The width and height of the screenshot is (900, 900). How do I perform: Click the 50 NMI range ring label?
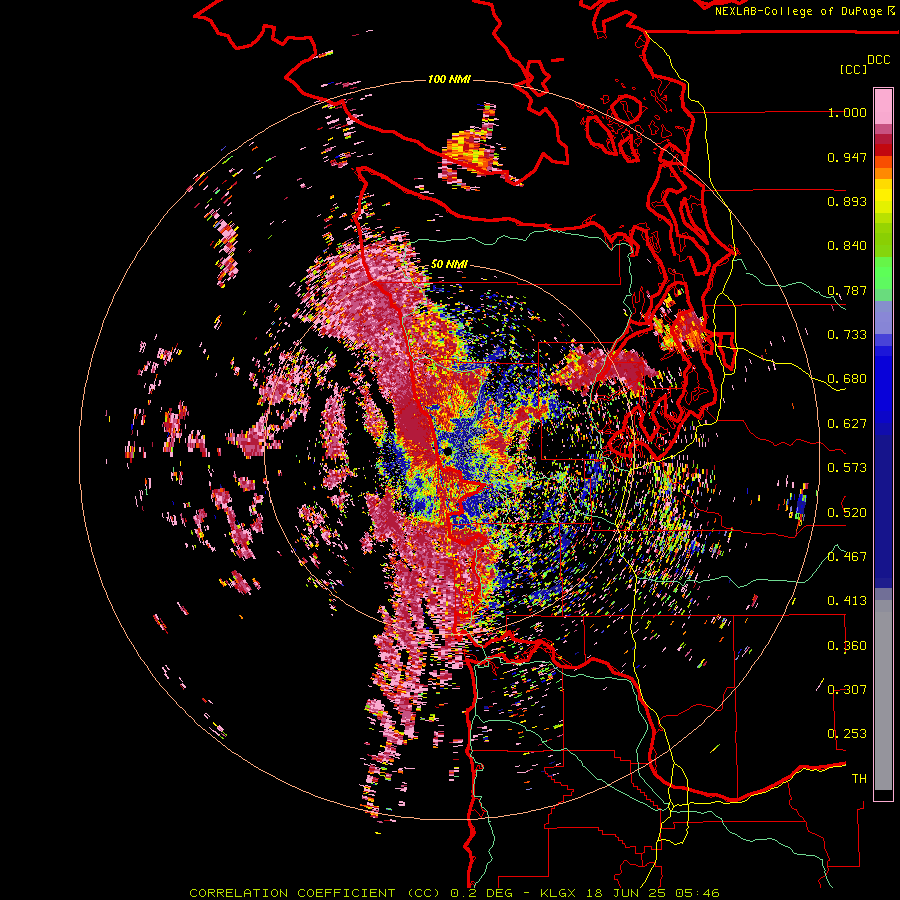coord(449,264)
